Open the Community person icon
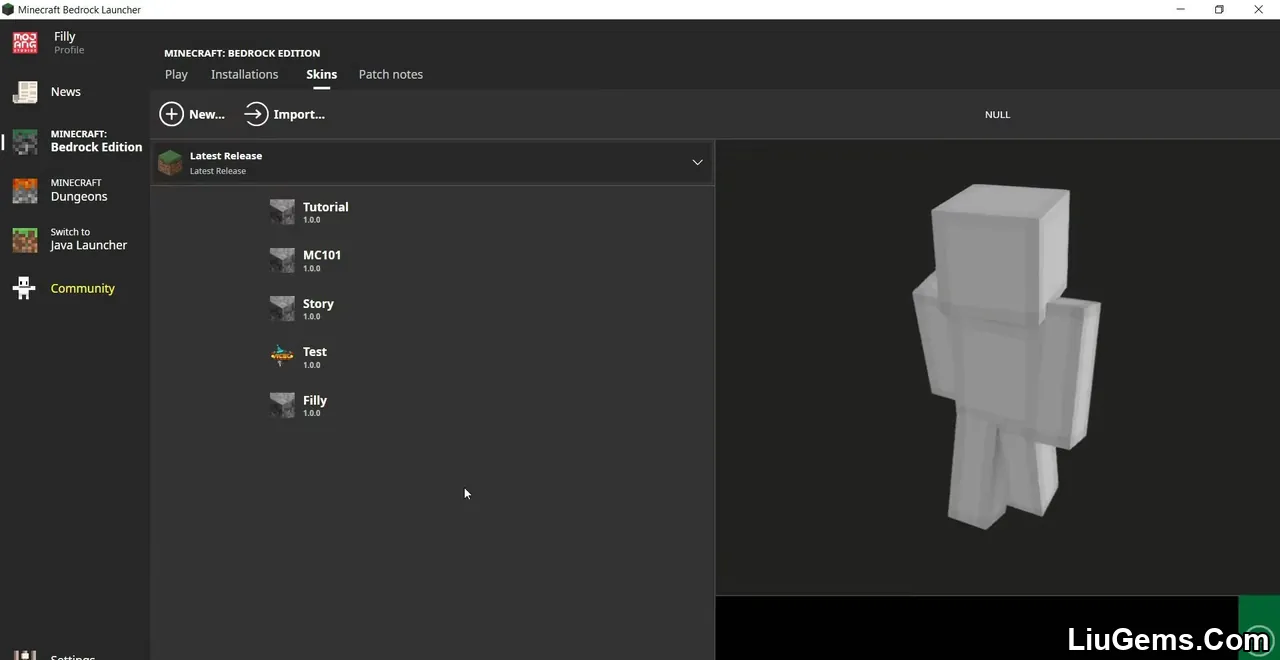Viewport: 1280px width, 660px height. (x=25, y=288)
